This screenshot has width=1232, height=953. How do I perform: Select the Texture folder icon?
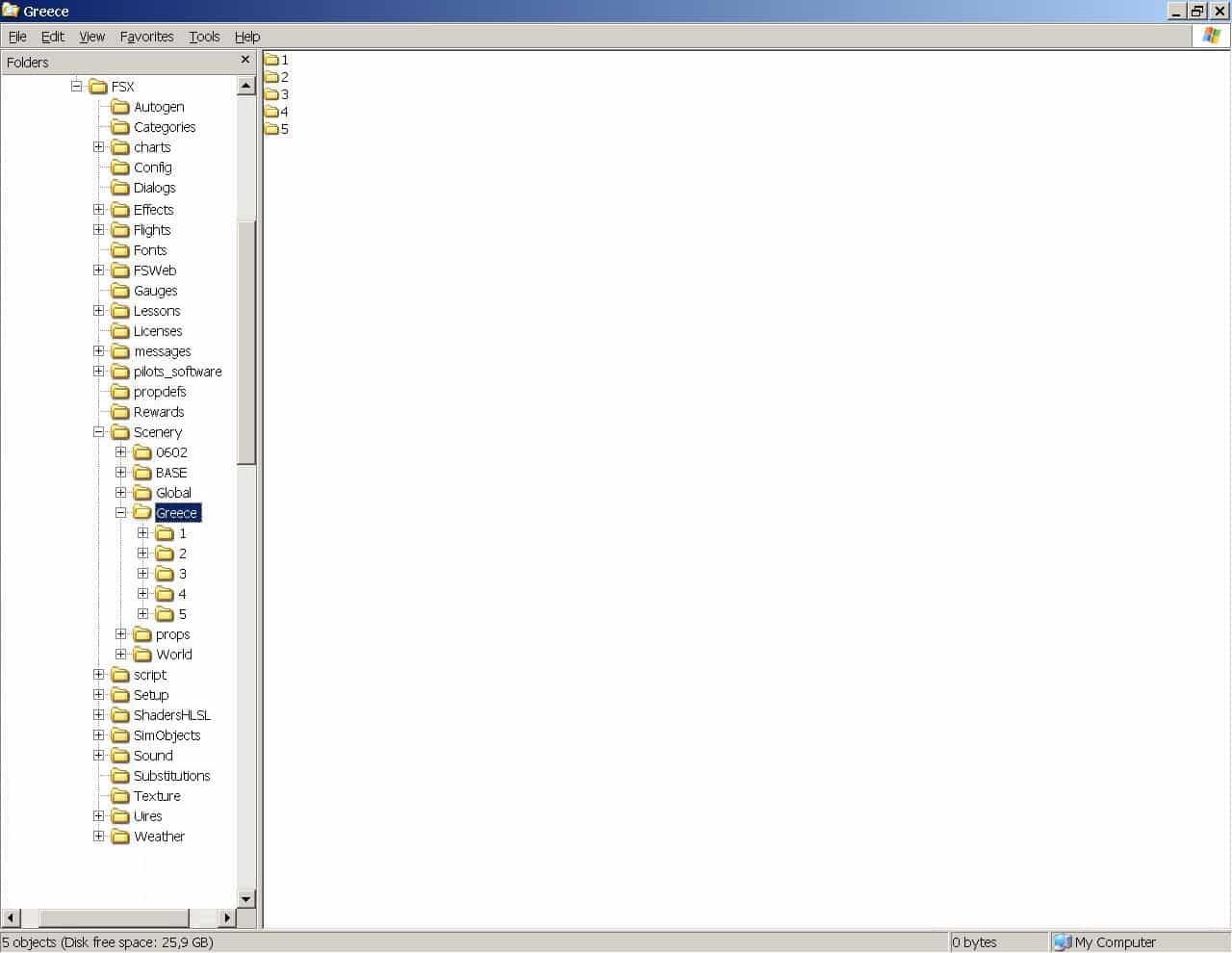tap(120, 796)
